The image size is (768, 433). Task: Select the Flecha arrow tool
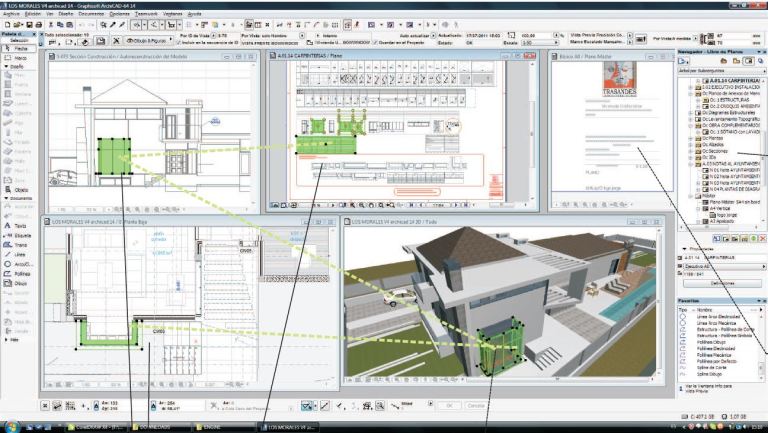[x=18, y=48]
